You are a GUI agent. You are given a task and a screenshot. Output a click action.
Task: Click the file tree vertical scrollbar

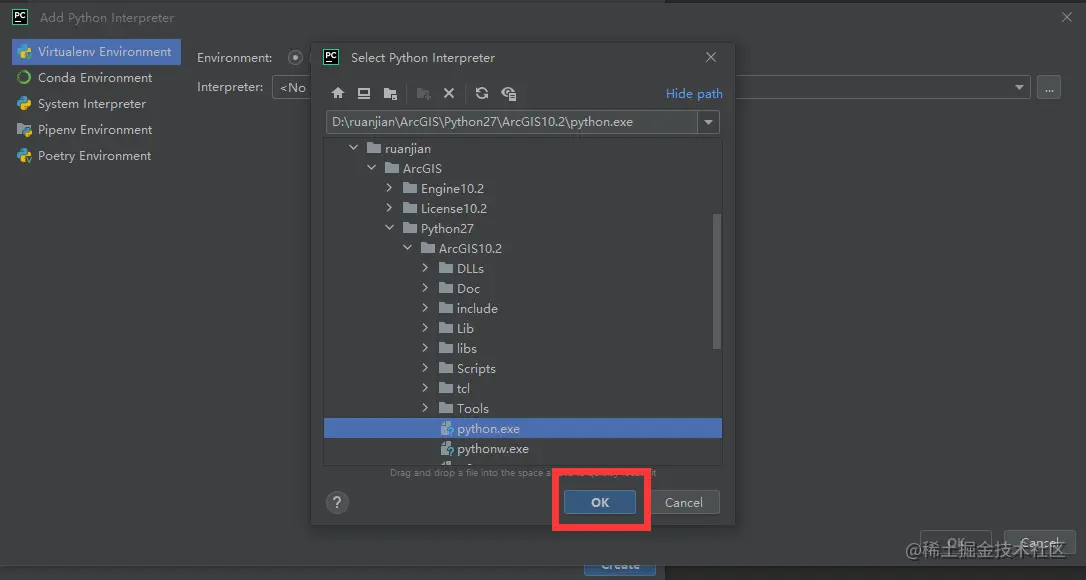point(717,281)
